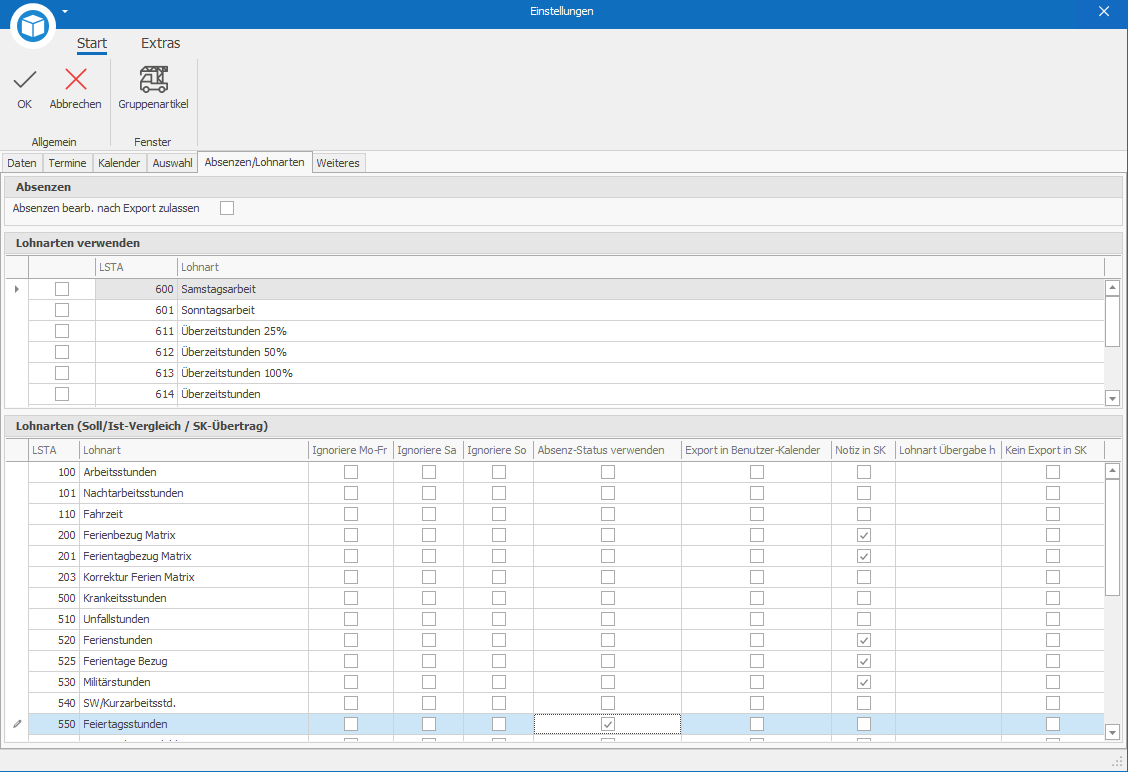The width and height of the screenshot is (1128, 772).
Task: Click scroll down arrow of Lohnarten verwenden list
Action: 1113,398
